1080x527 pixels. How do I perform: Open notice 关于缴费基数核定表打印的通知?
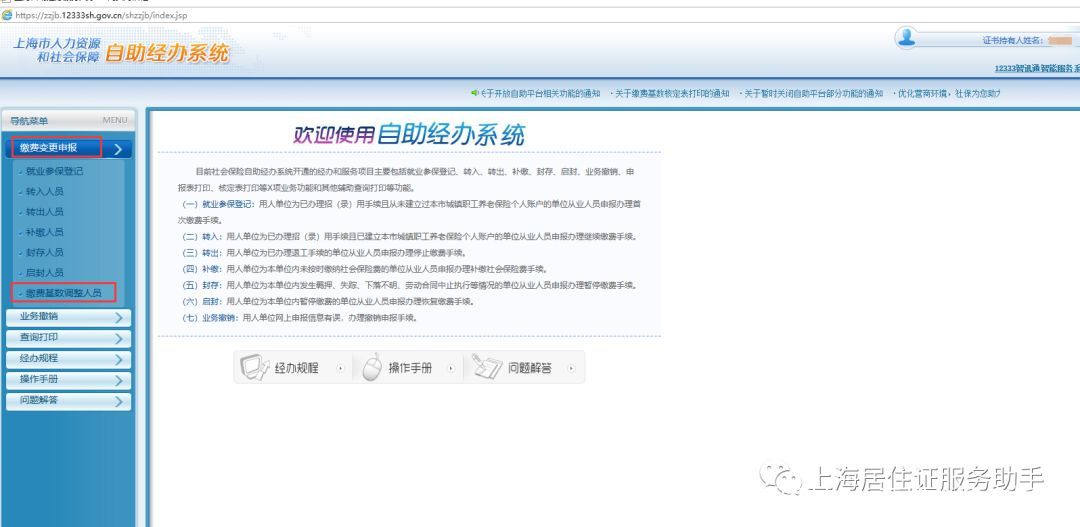[x=672, y=94]
